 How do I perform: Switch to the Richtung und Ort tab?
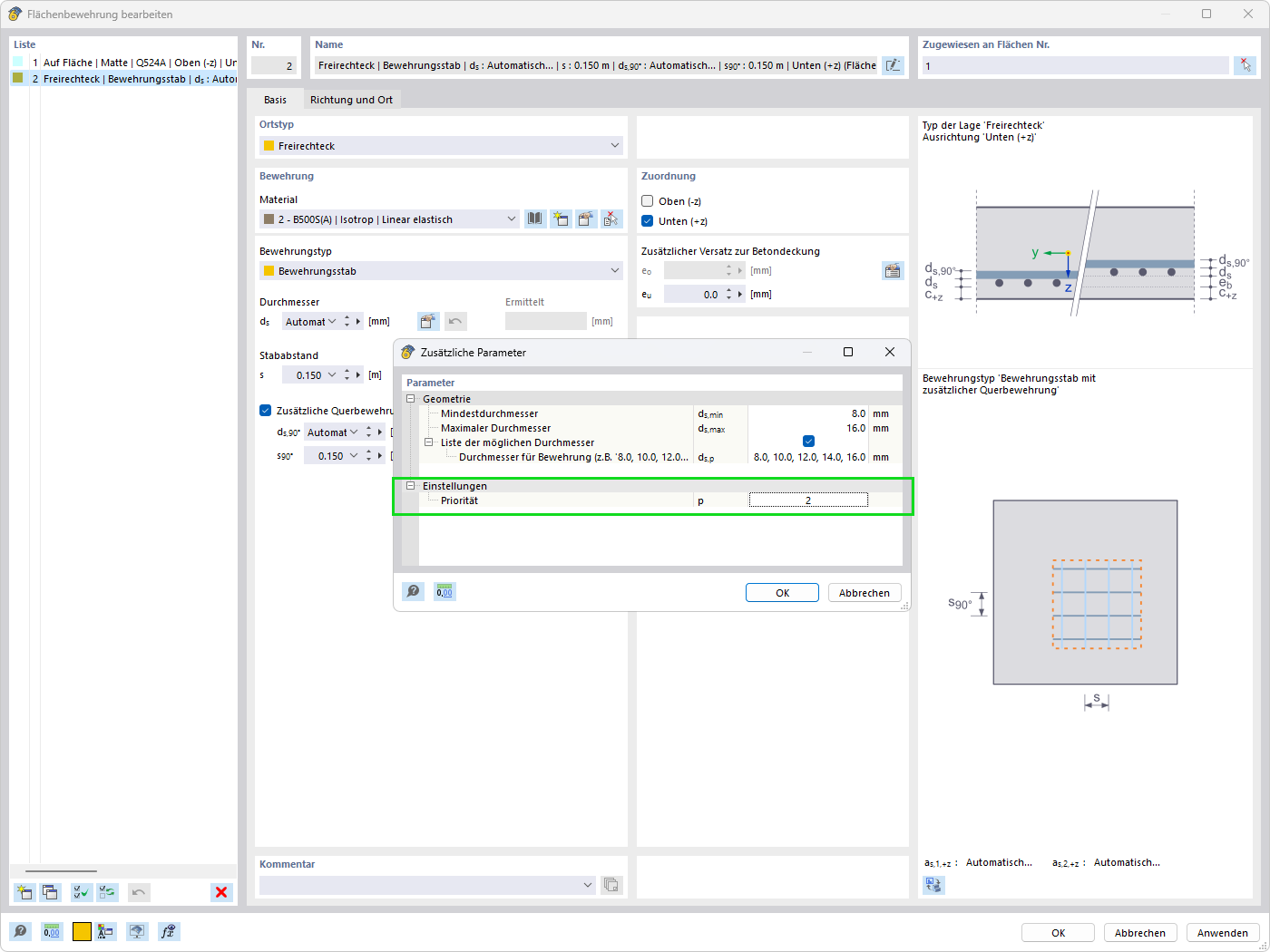352,100
